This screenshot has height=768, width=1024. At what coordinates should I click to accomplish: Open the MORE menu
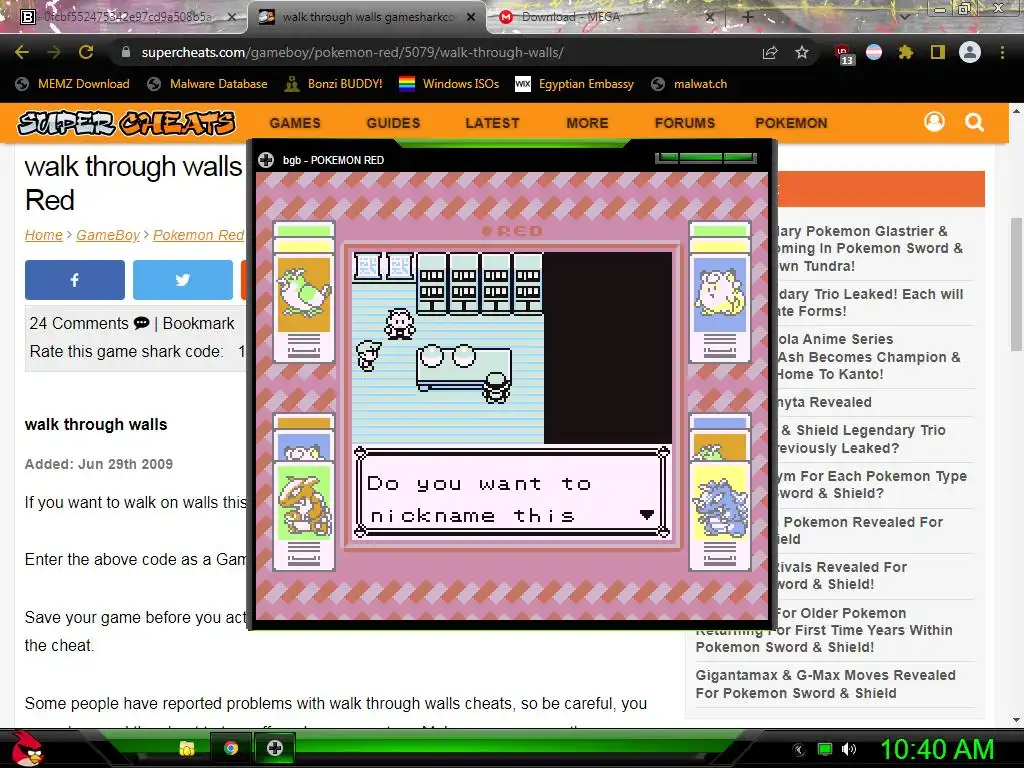587,123
